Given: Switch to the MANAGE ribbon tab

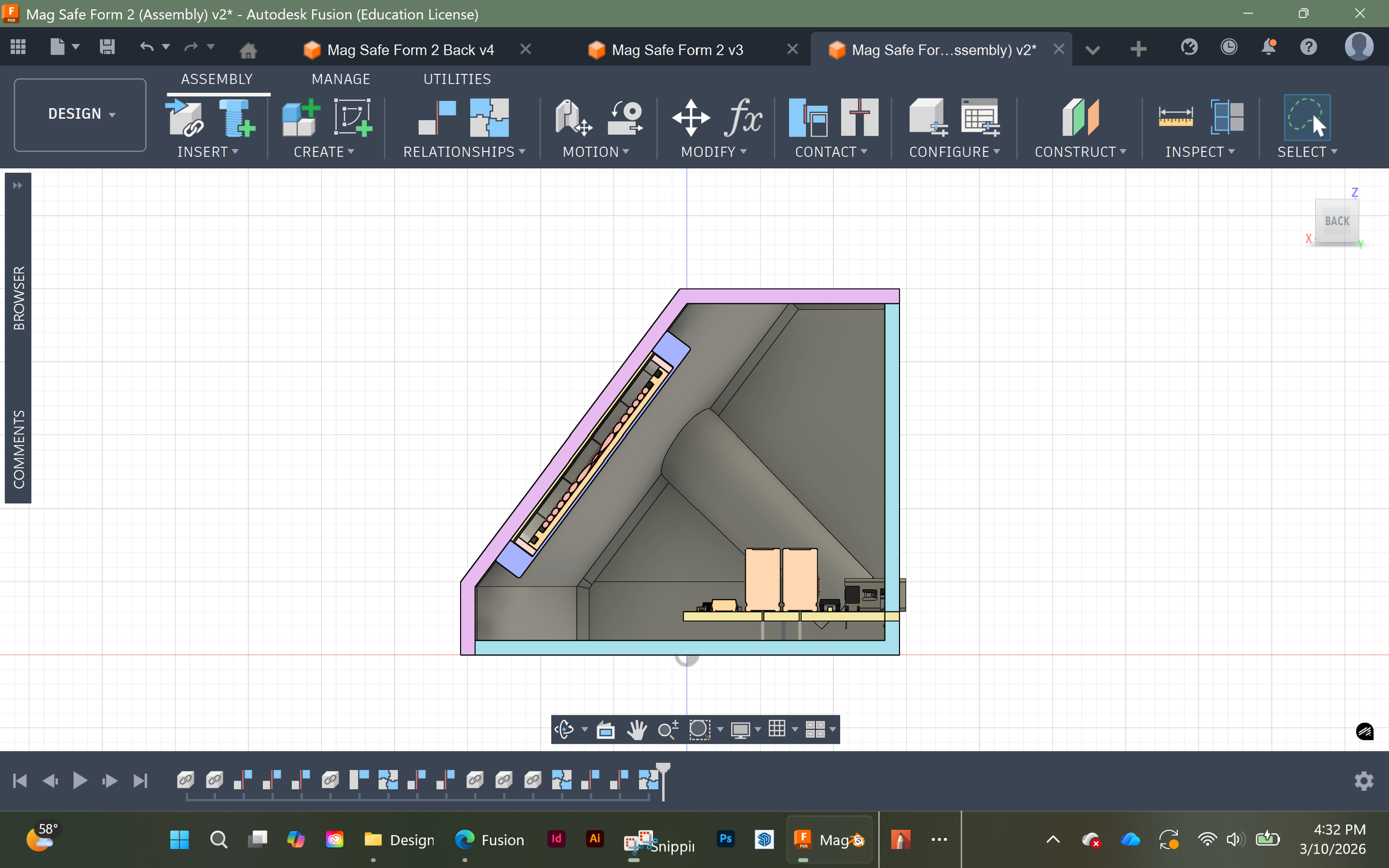Looking at the screenshot, I should [x=341, y=79].
